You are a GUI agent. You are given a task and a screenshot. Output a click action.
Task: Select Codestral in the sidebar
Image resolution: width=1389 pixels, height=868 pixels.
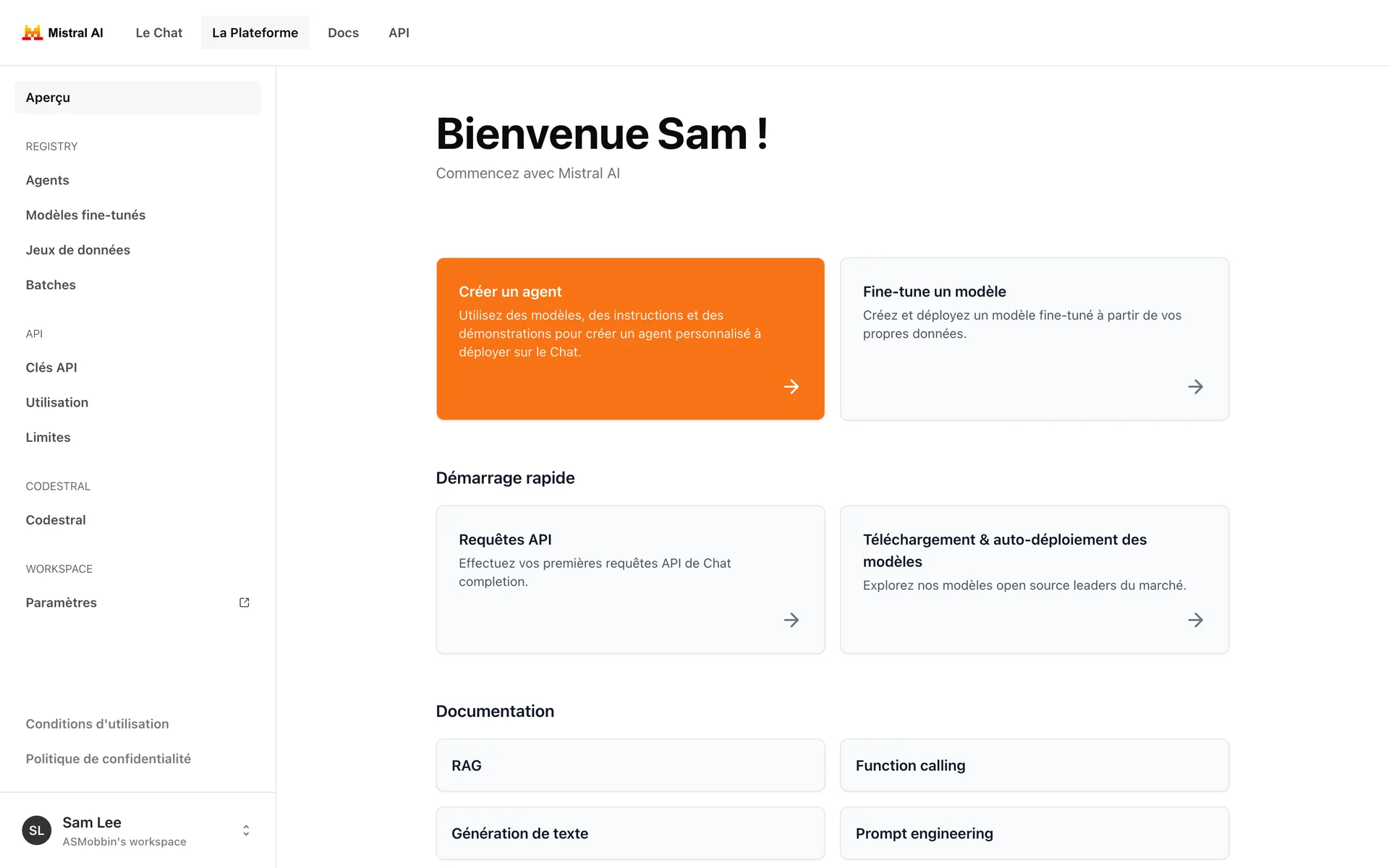tap(56, 520)
